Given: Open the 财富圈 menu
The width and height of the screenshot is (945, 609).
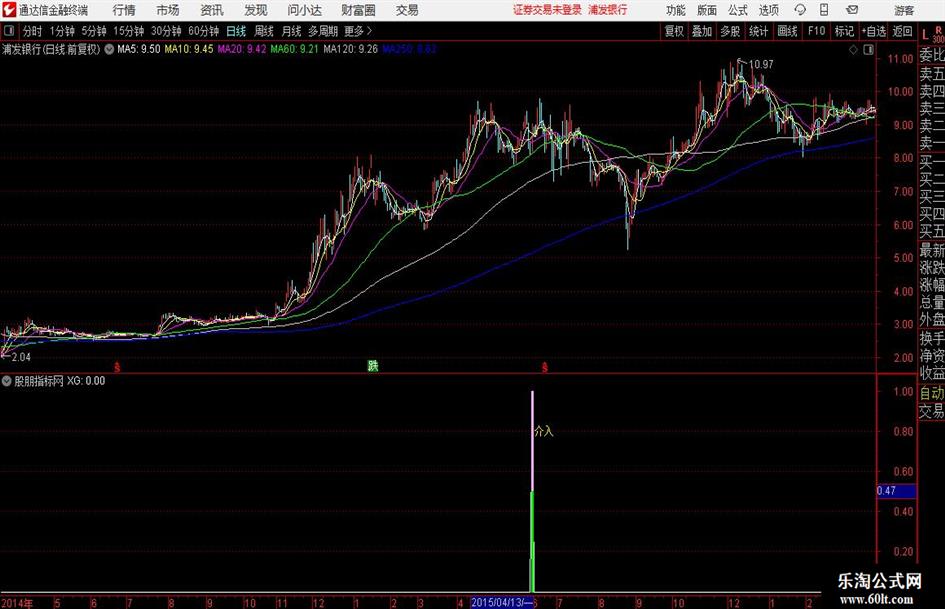Looking at the screenshot, I should coord(358,10).
